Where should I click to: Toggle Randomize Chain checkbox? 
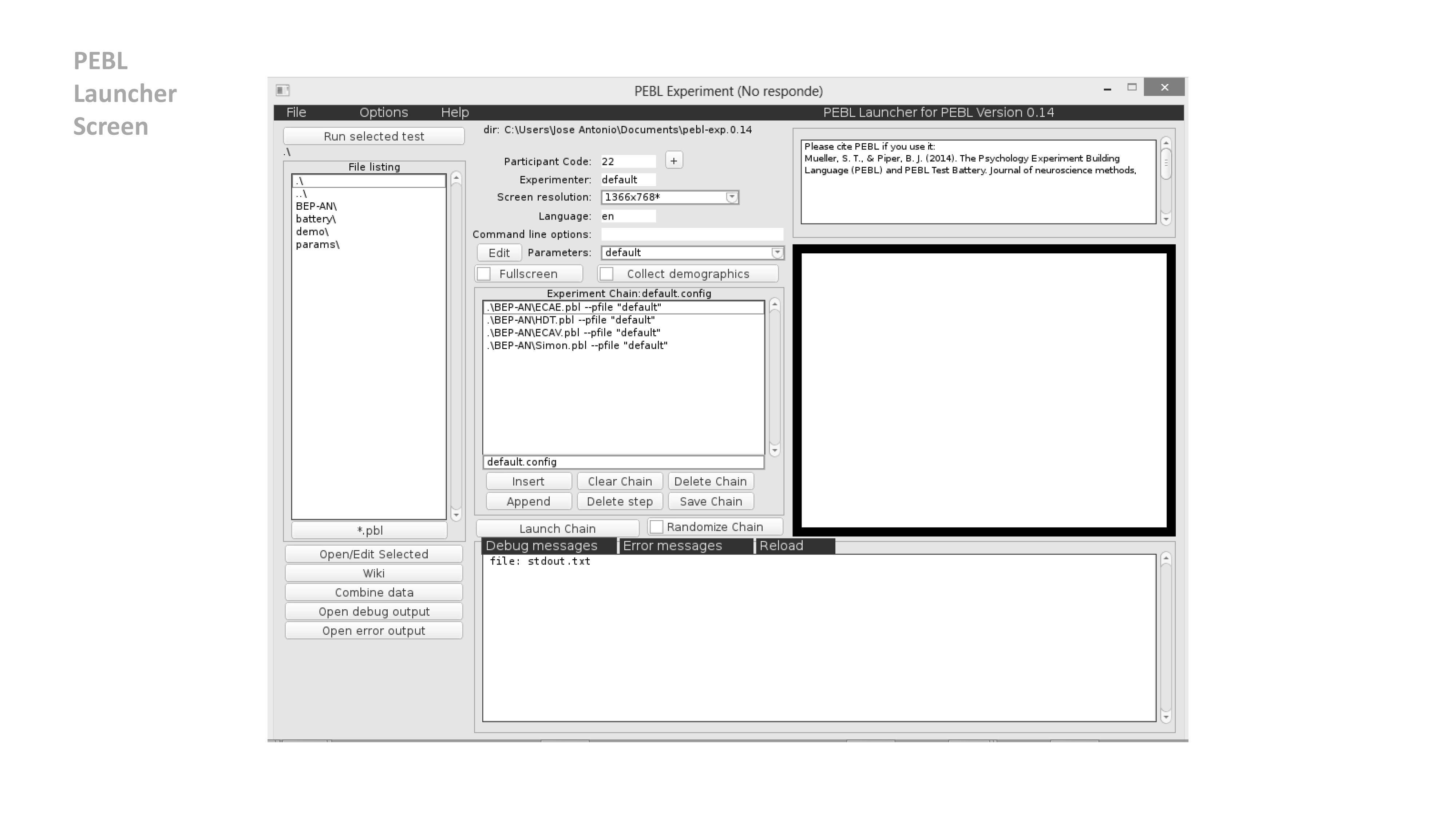[656, 527]
